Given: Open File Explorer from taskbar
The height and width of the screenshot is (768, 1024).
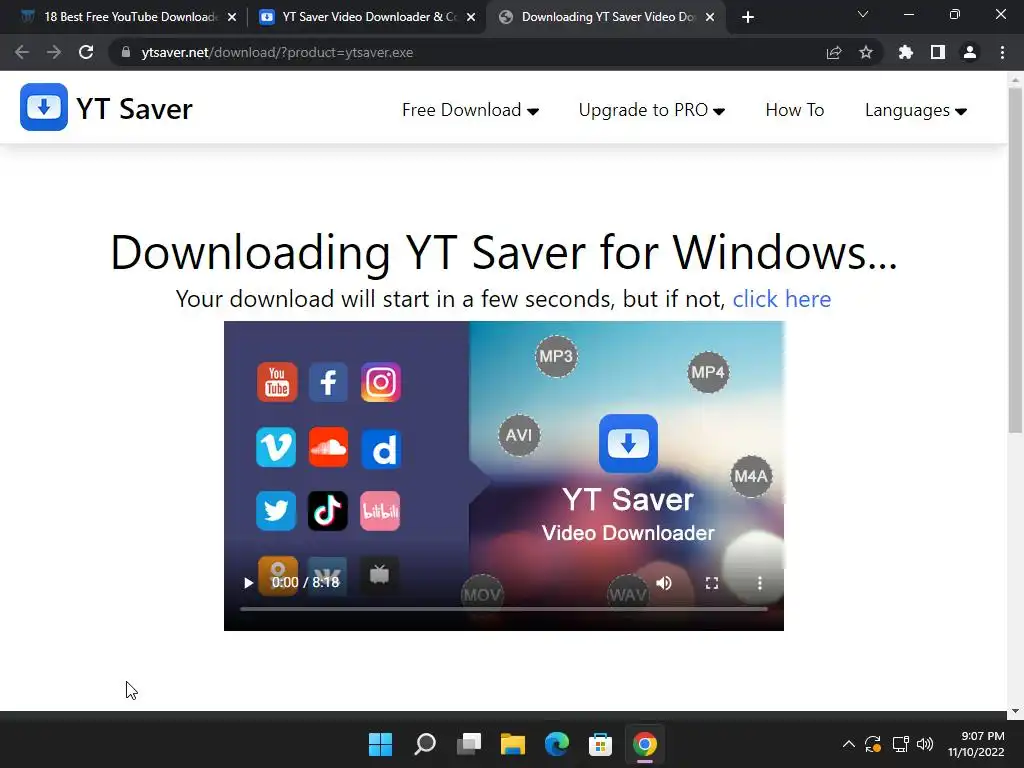Looking at the screenshot, I should [513, 744].
